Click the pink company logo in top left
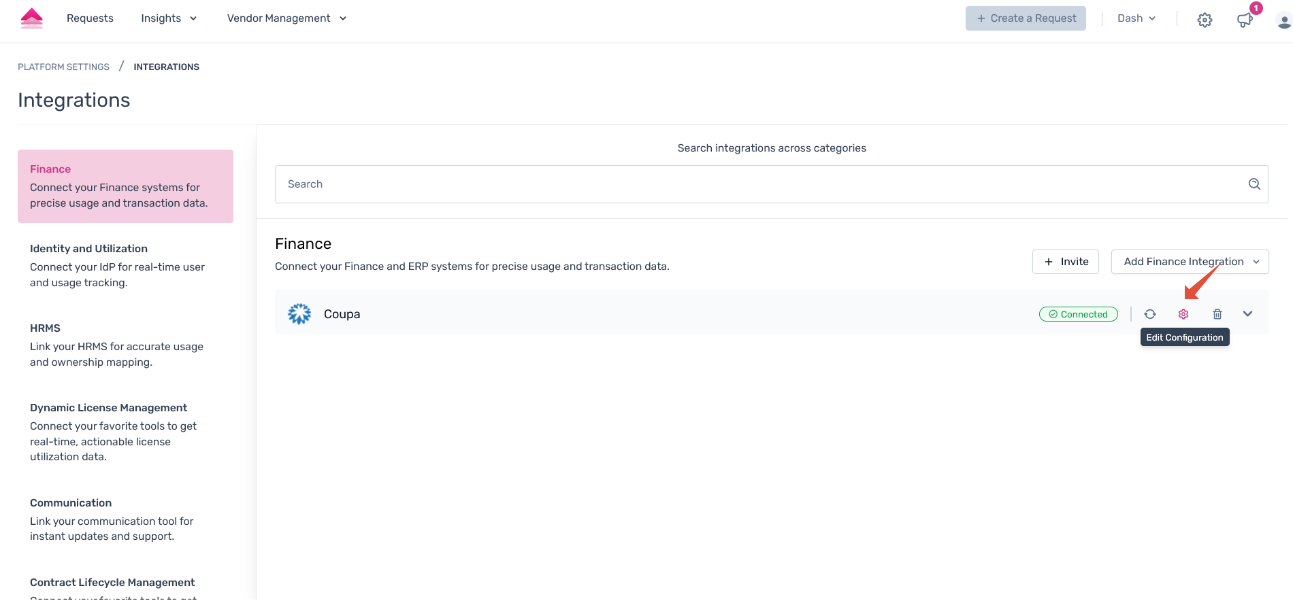Image resolution: width=1293 pixels, height=601 pixels. (29, 17)
